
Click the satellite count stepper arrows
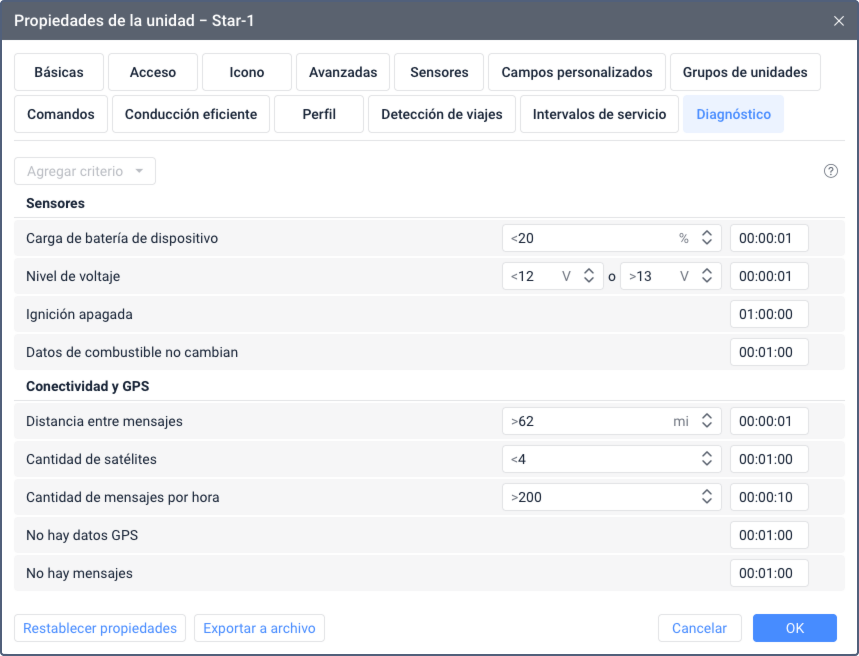point(706,459)
